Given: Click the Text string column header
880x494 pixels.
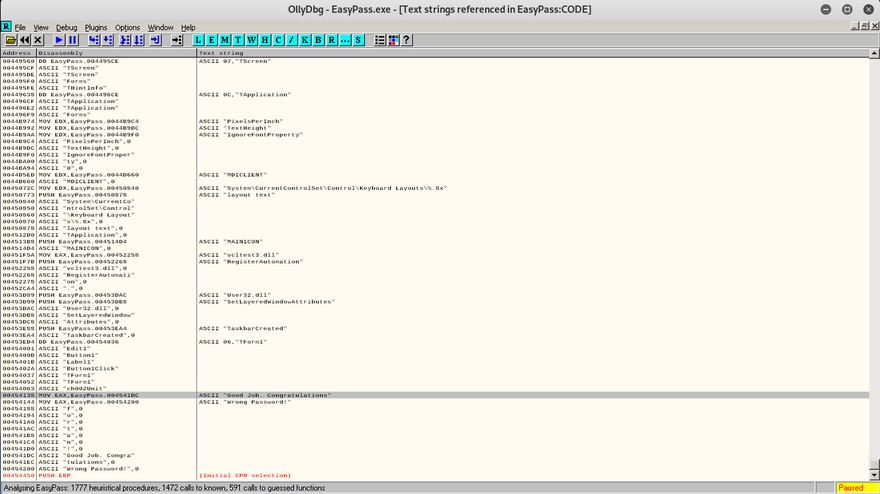Looking at the screenshot, I should pyautogui.click(x=533, y=53).
